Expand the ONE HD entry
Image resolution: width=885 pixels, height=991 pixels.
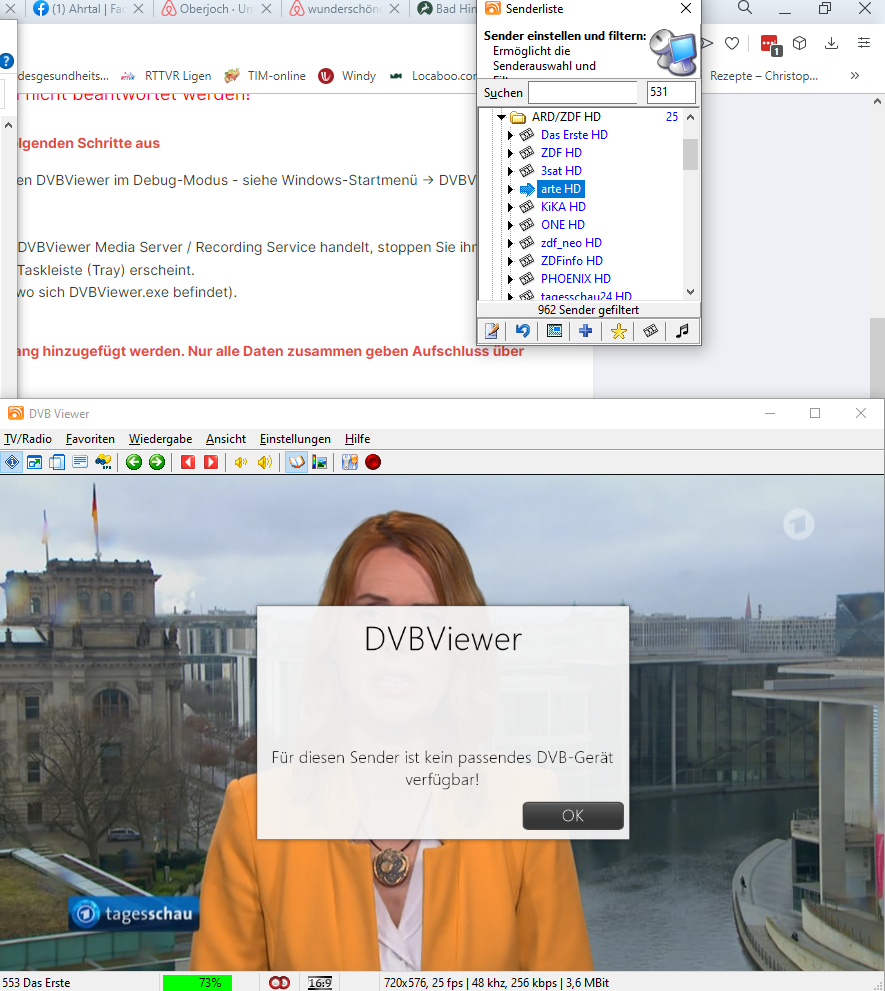(510, 225)
